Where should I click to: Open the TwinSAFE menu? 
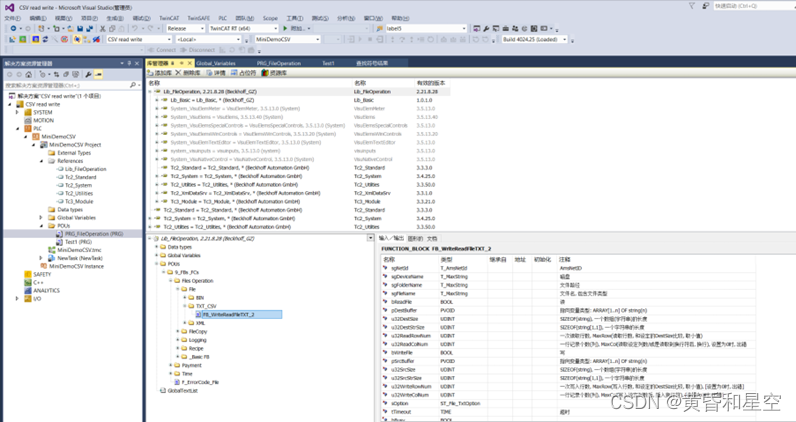199,18
